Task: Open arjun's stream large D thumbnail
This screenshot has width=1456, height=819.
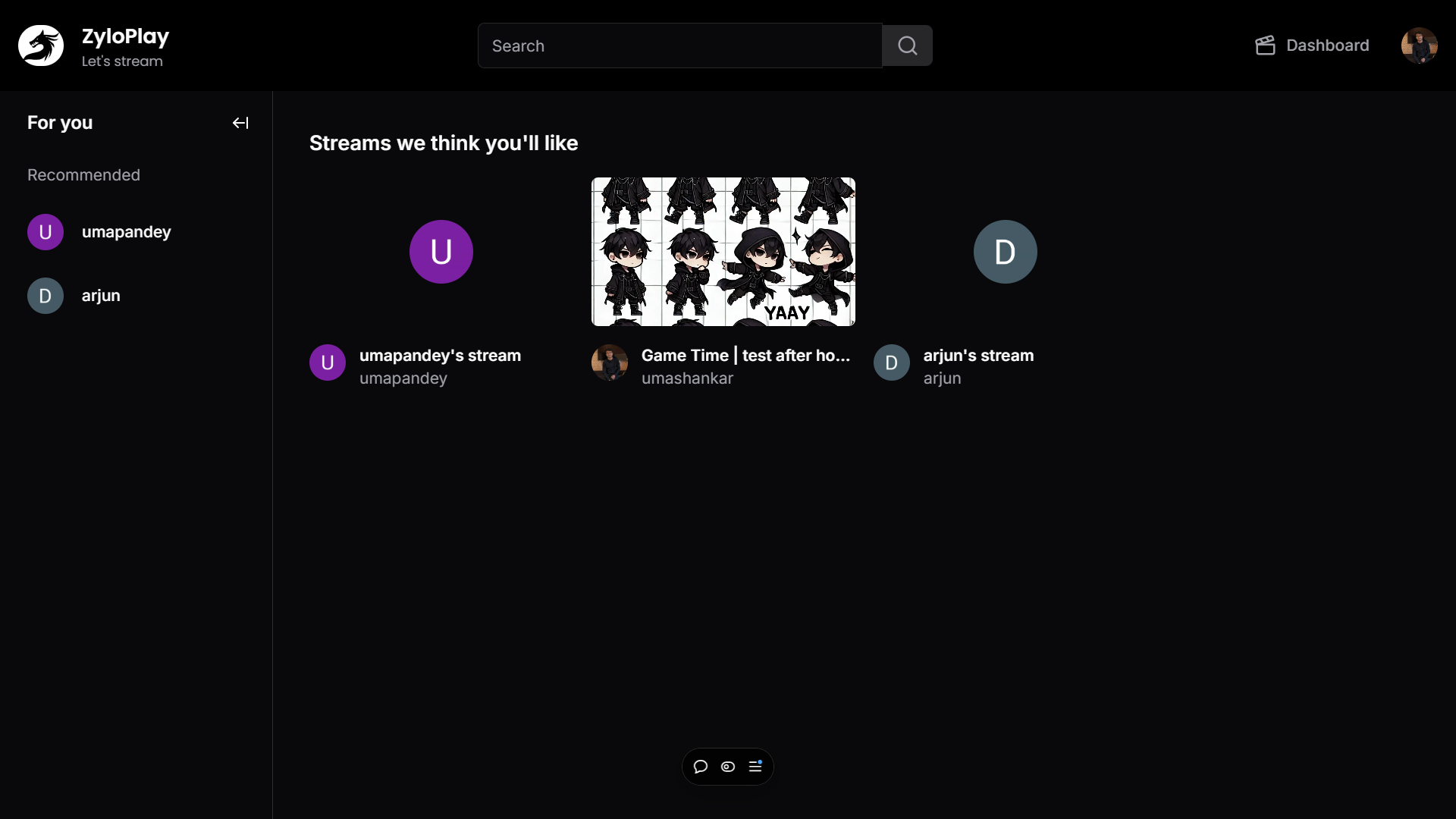Action: pos(1005,252)
